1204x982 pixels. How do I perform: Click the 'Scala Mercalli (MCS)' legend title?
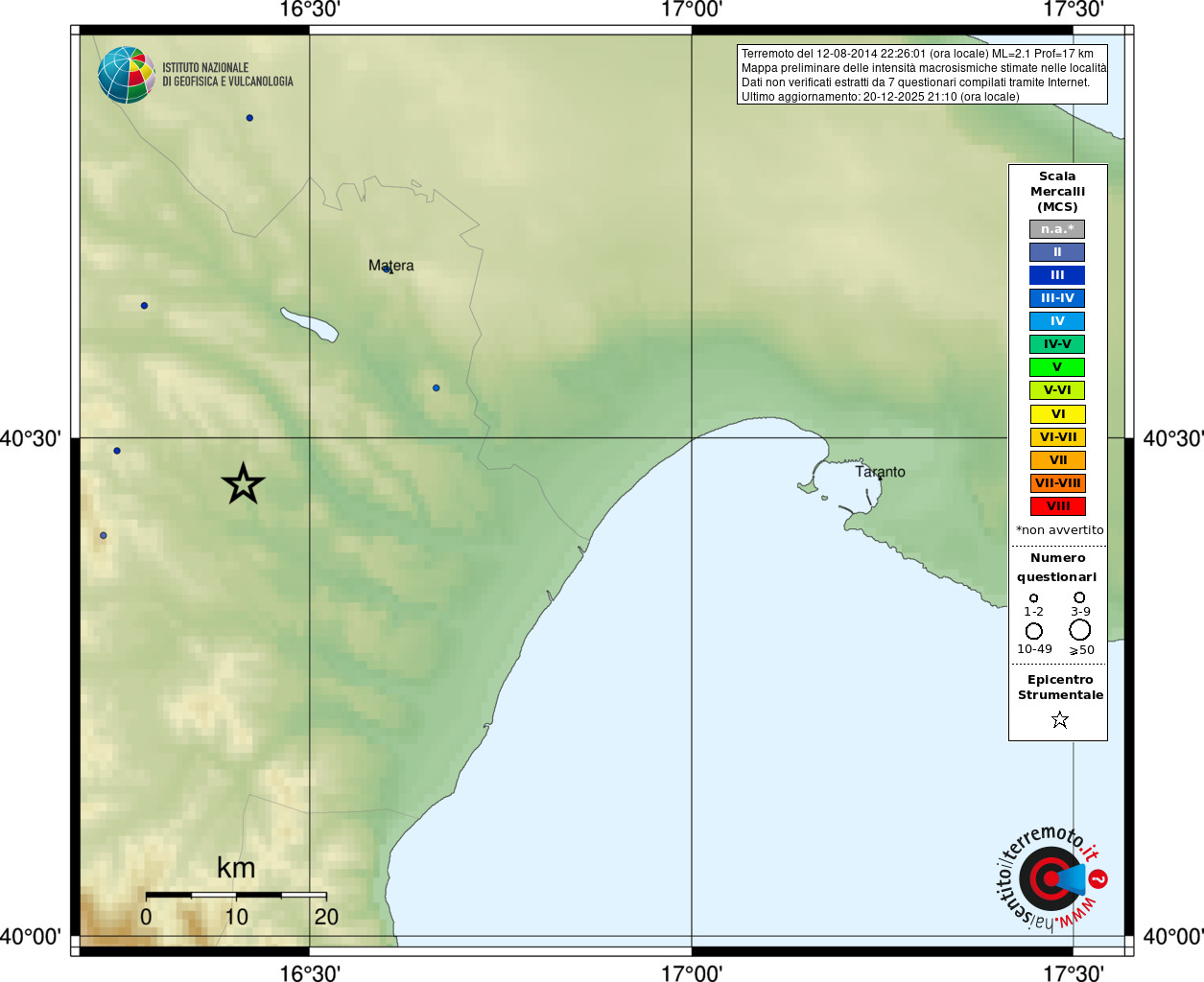[x=1057, y=192]
